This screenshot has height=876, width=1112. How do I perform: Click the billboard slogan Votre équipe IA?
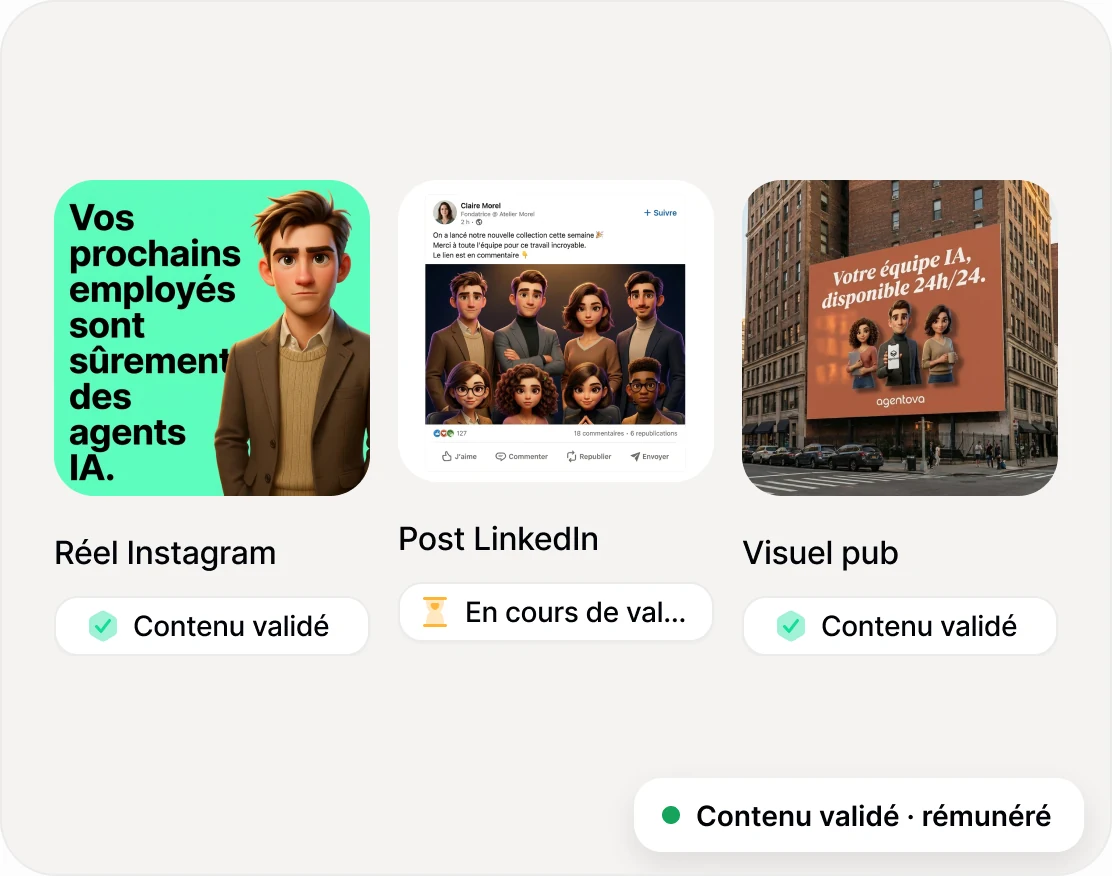click(x=903, y=279)
